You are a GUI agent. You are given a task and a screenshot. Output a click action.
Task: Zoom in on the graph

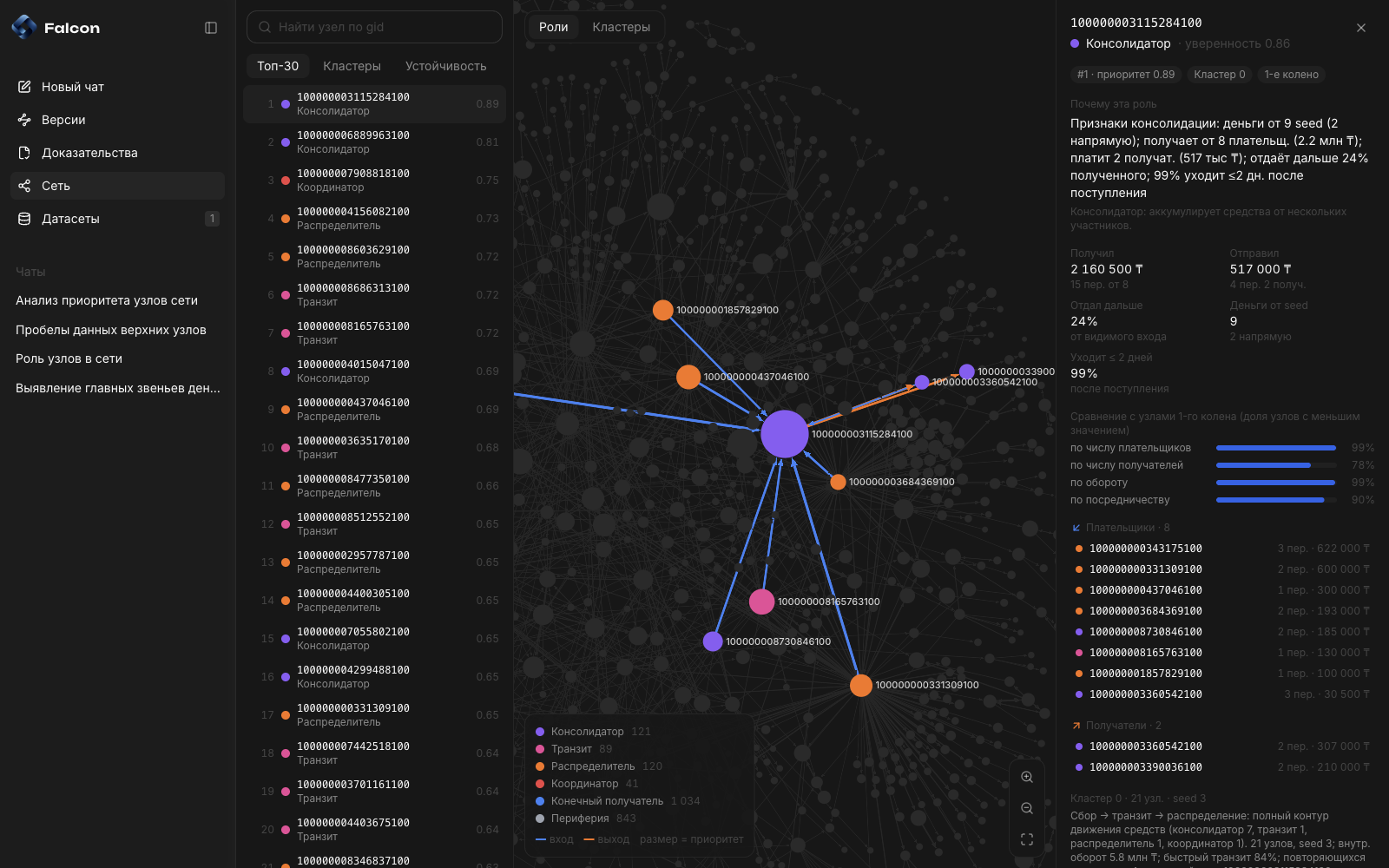pos(1027,777)
